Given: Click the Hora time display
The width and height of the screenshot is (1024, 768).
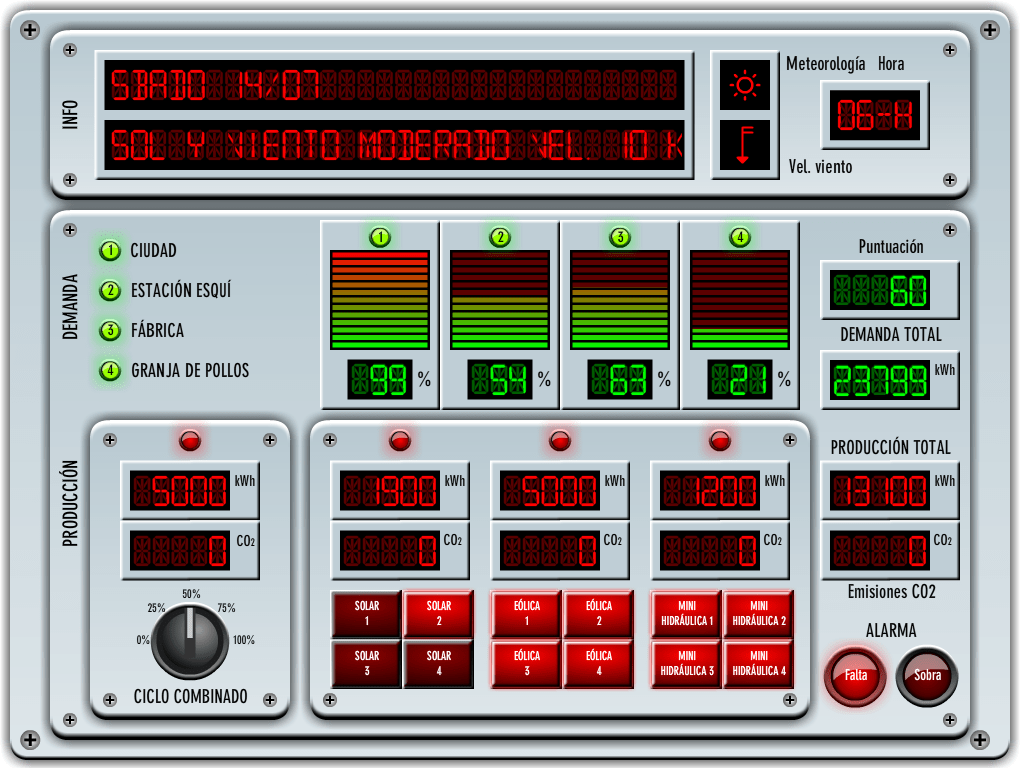Looking at the screenshot, I should pos(875,116).
